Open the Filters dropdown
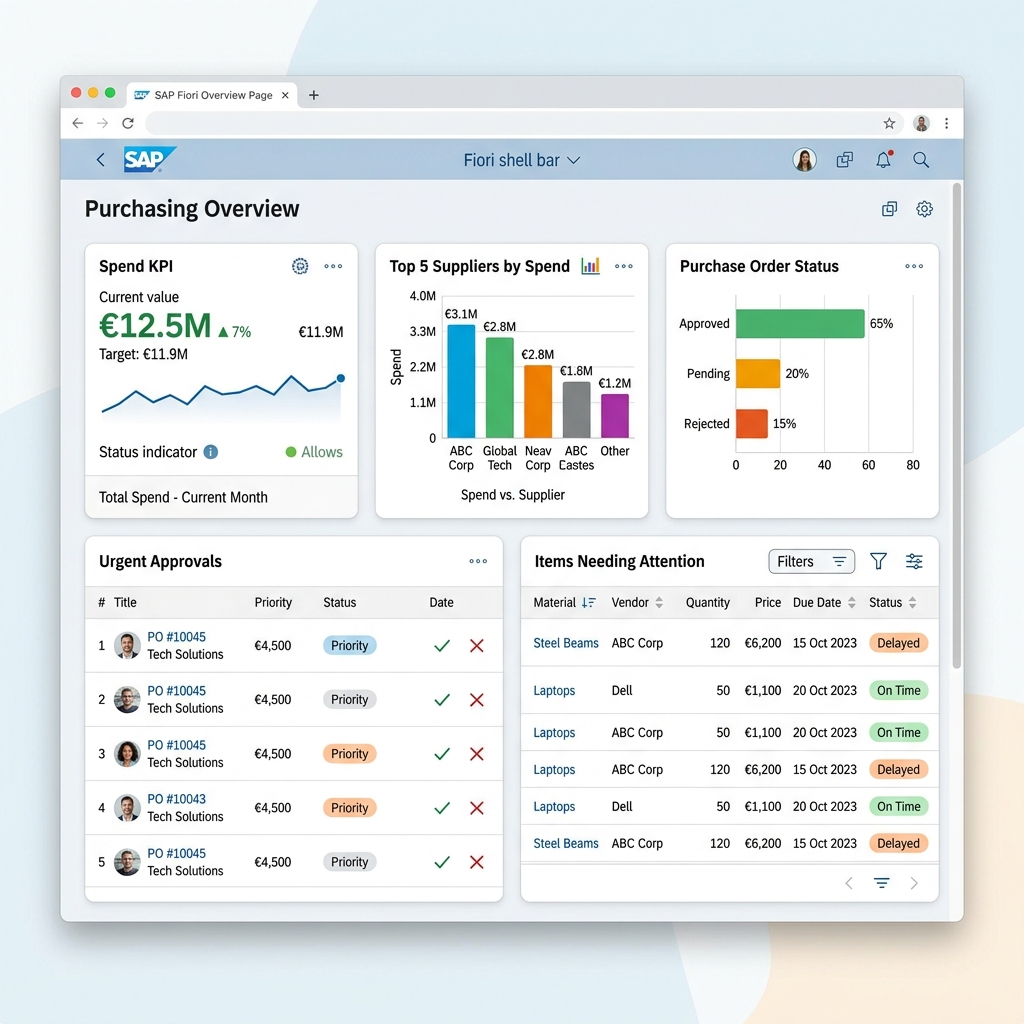Viewport: 1024px width, 1024px height. 811,562
